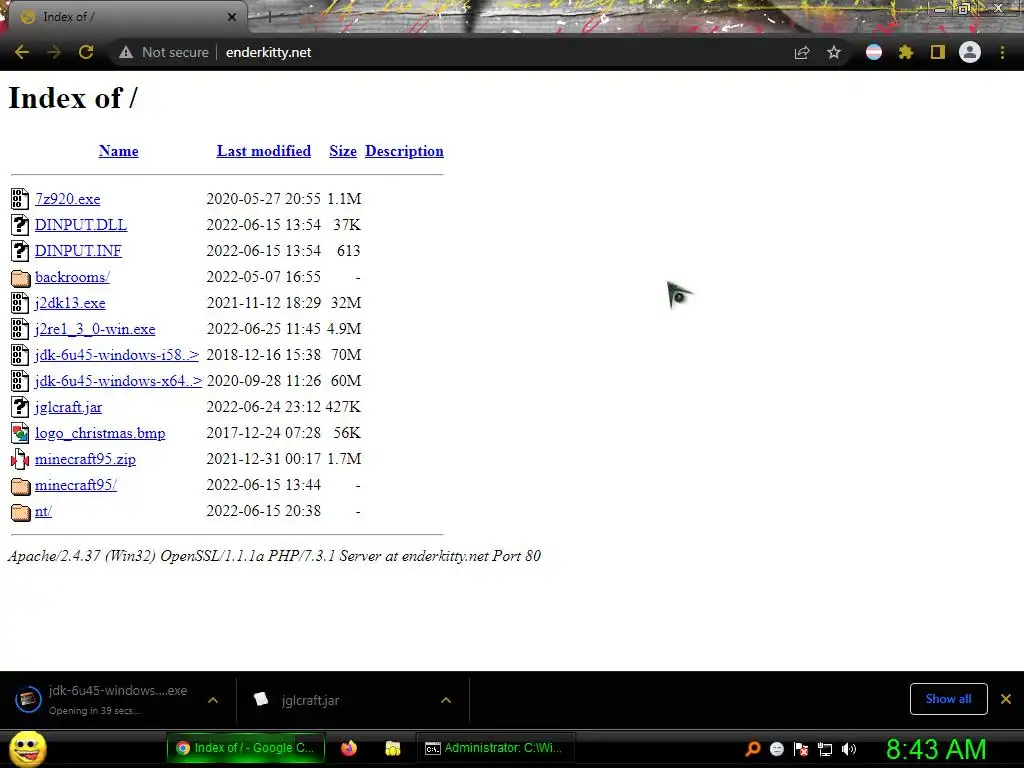Reload the page with the refresh icon
Image resolution: width=1024 pixels, height=768 pixels.
[x=86, y=52]
